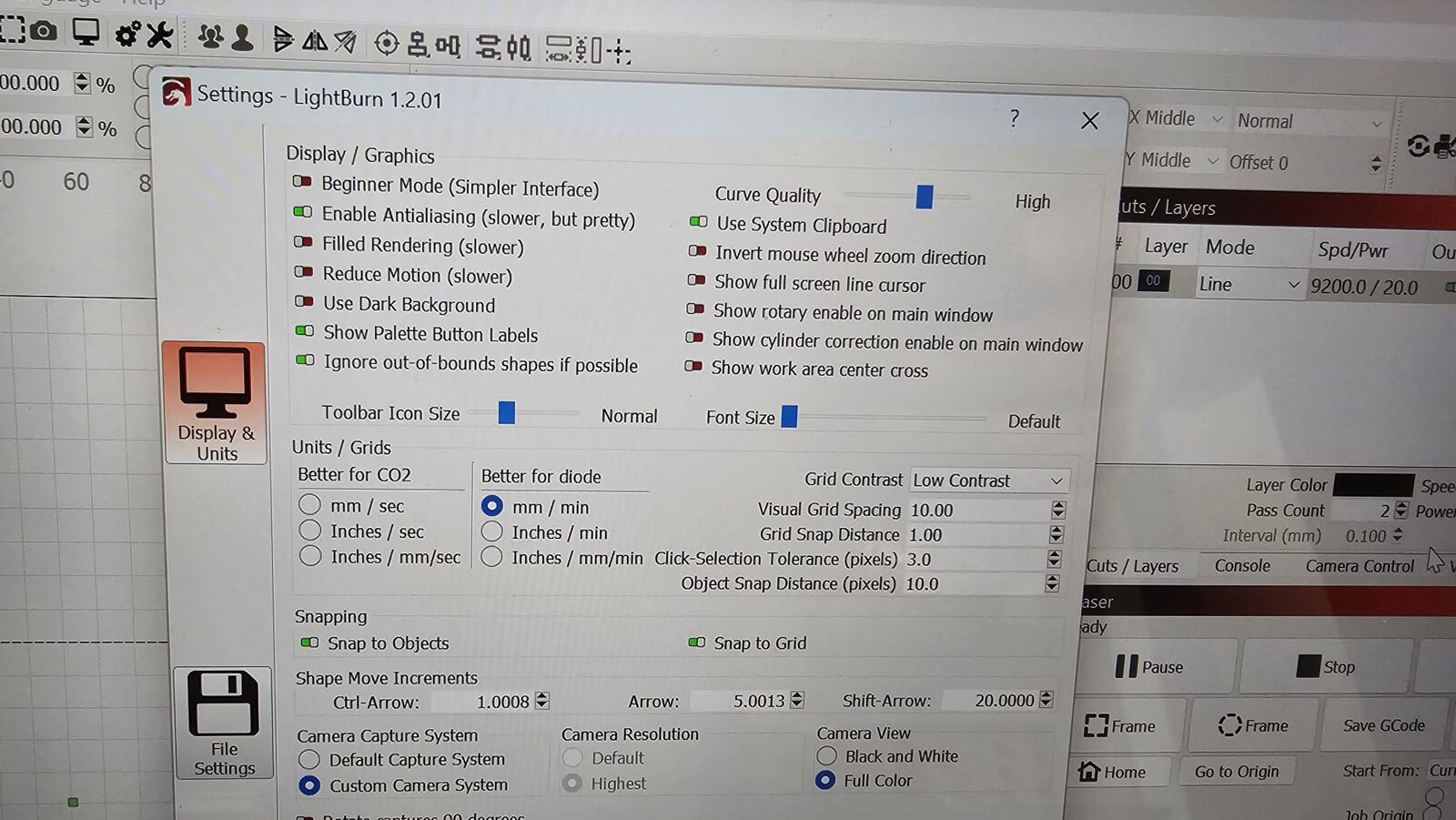Click the Grid Snap Distance stepper arrows
Image resolution: width=1456 pixels, height=820 pixels.
point(1056,534)
